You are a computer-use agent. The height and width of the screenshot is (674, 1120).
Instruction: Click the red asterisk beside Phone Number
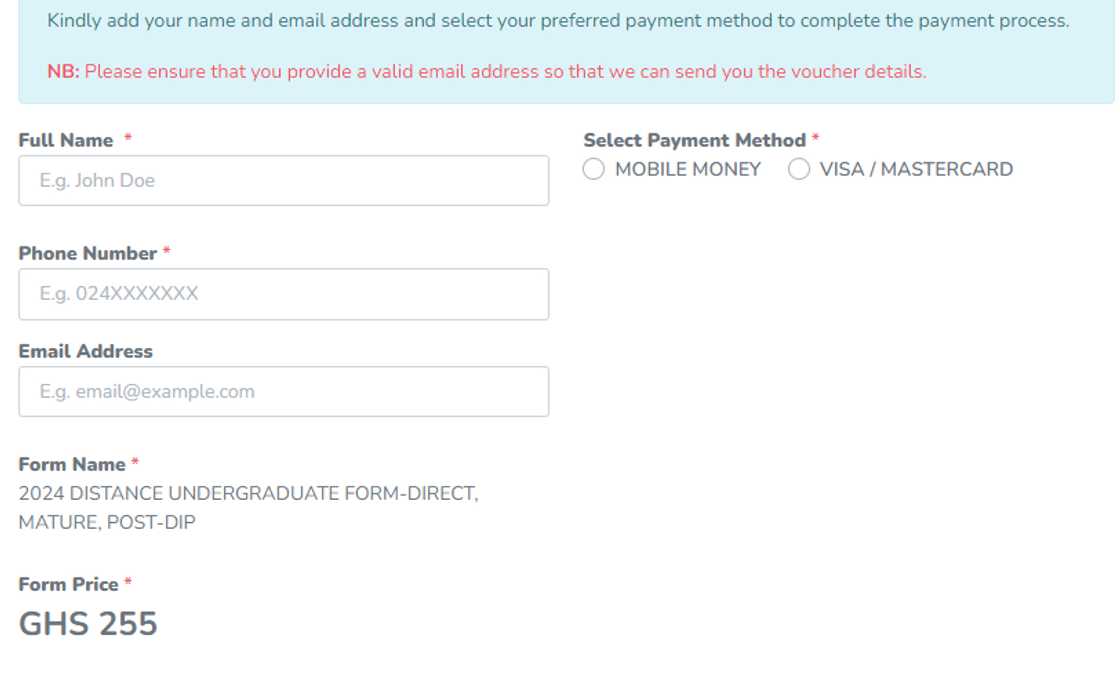(167, 254)
